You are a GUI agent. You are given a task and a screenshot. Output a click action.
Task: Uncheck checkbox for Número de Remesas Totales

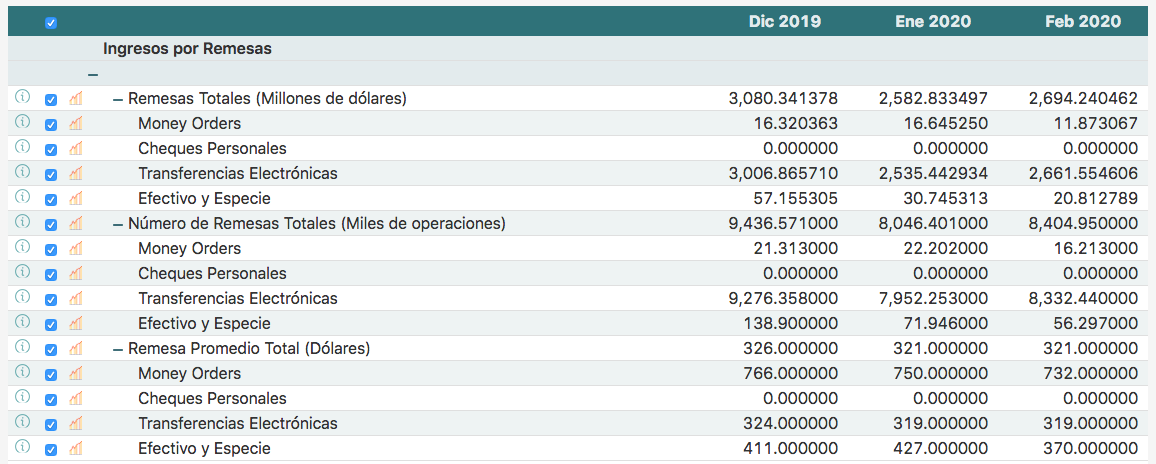tap(51, 224)
